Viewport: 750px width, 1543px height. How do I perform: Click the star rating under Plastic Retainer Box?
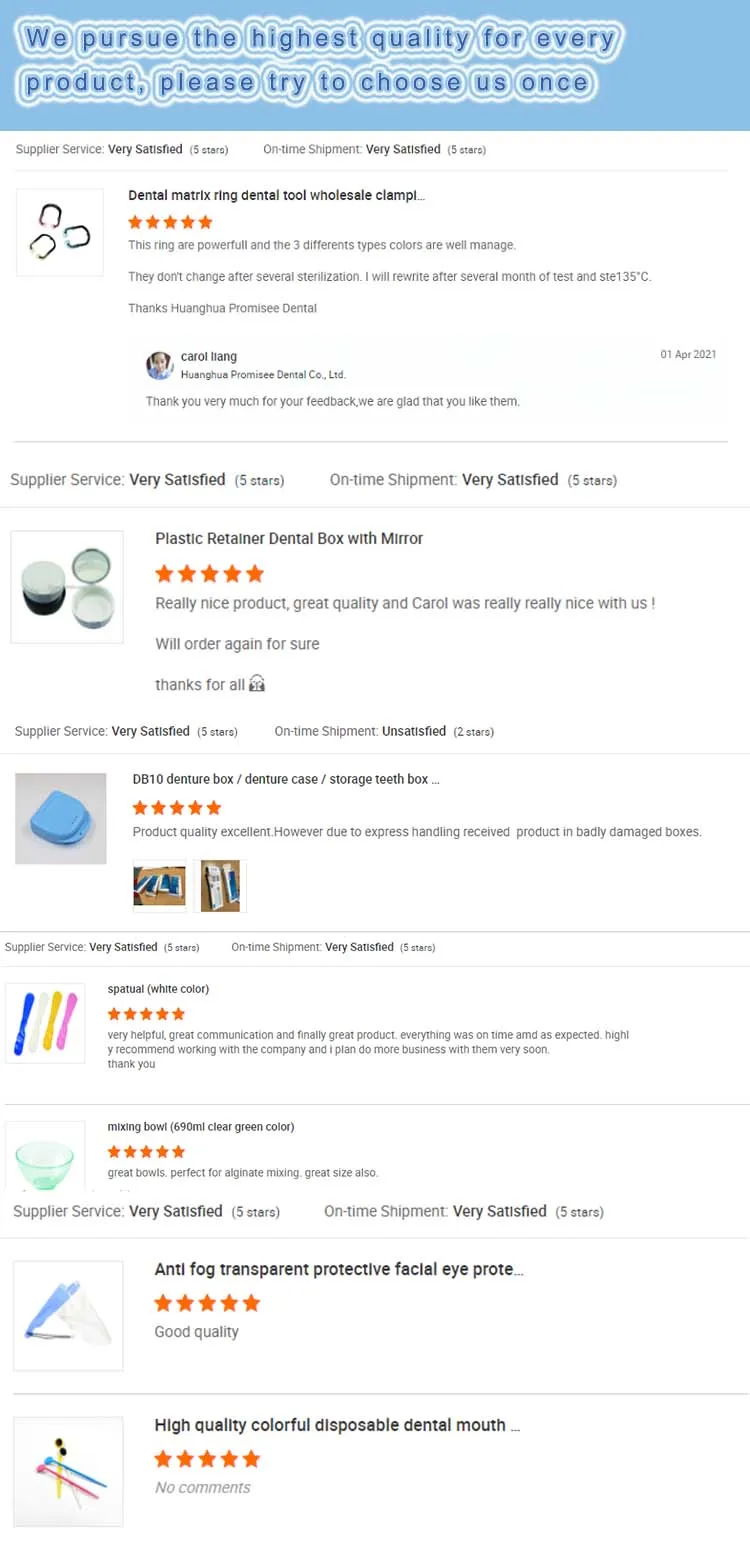(210, 574)
